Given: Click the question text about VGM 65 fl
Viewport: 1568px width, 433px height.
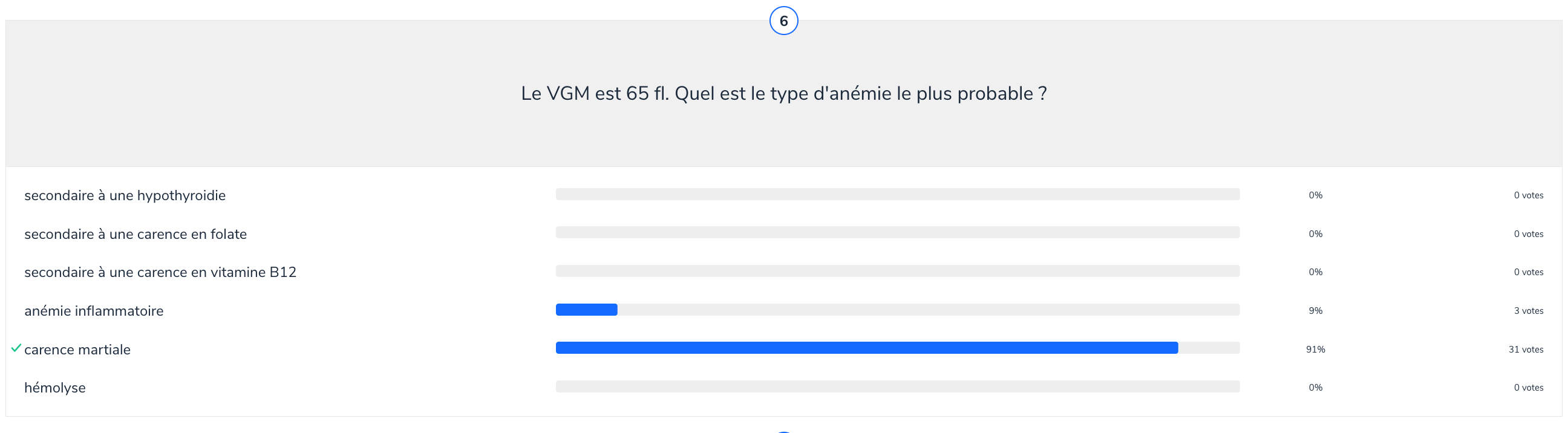Looking at the screenshot, I should click(x=783, y=94).
